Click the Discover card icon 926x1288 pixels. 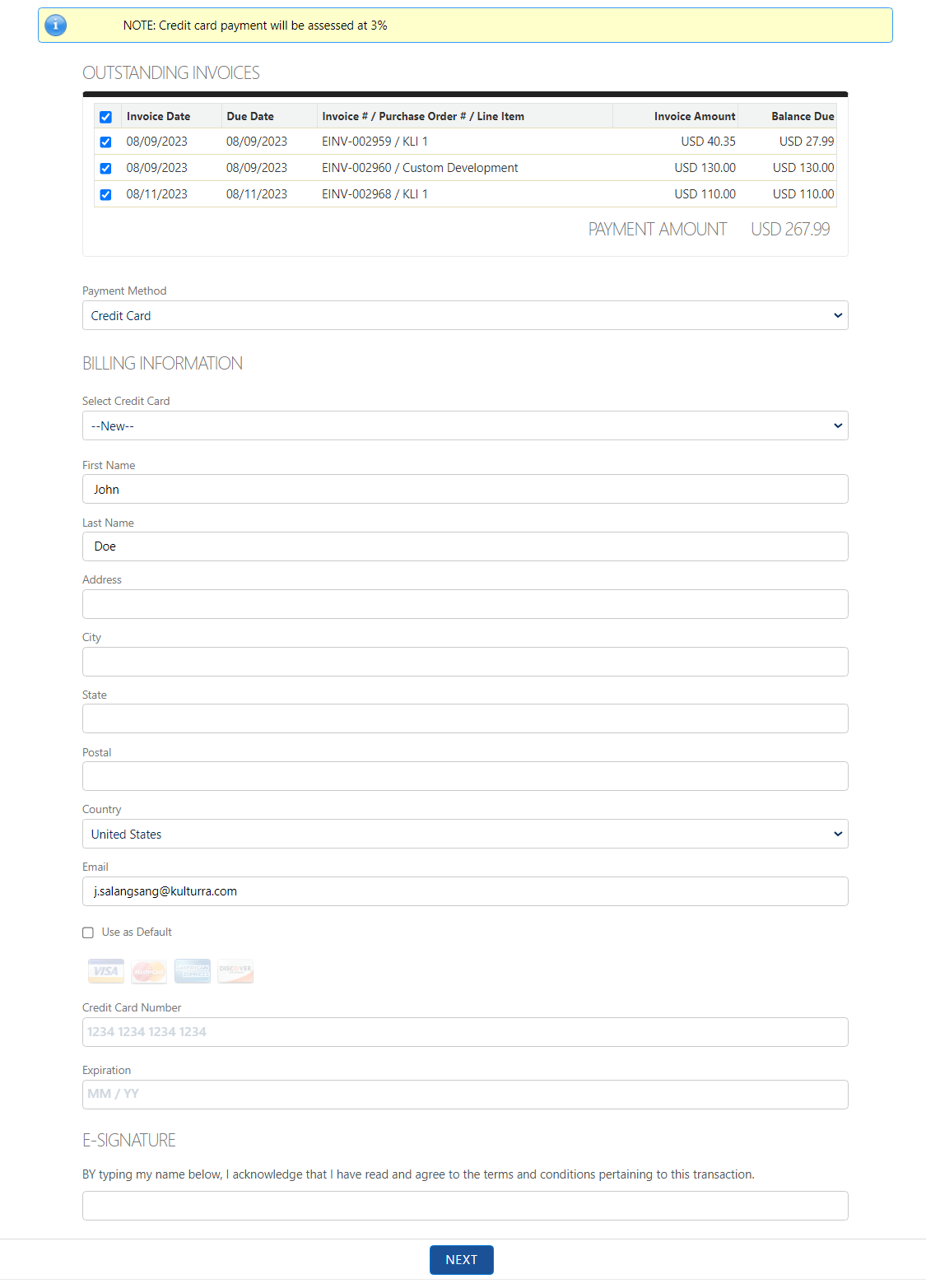(235, 971)
